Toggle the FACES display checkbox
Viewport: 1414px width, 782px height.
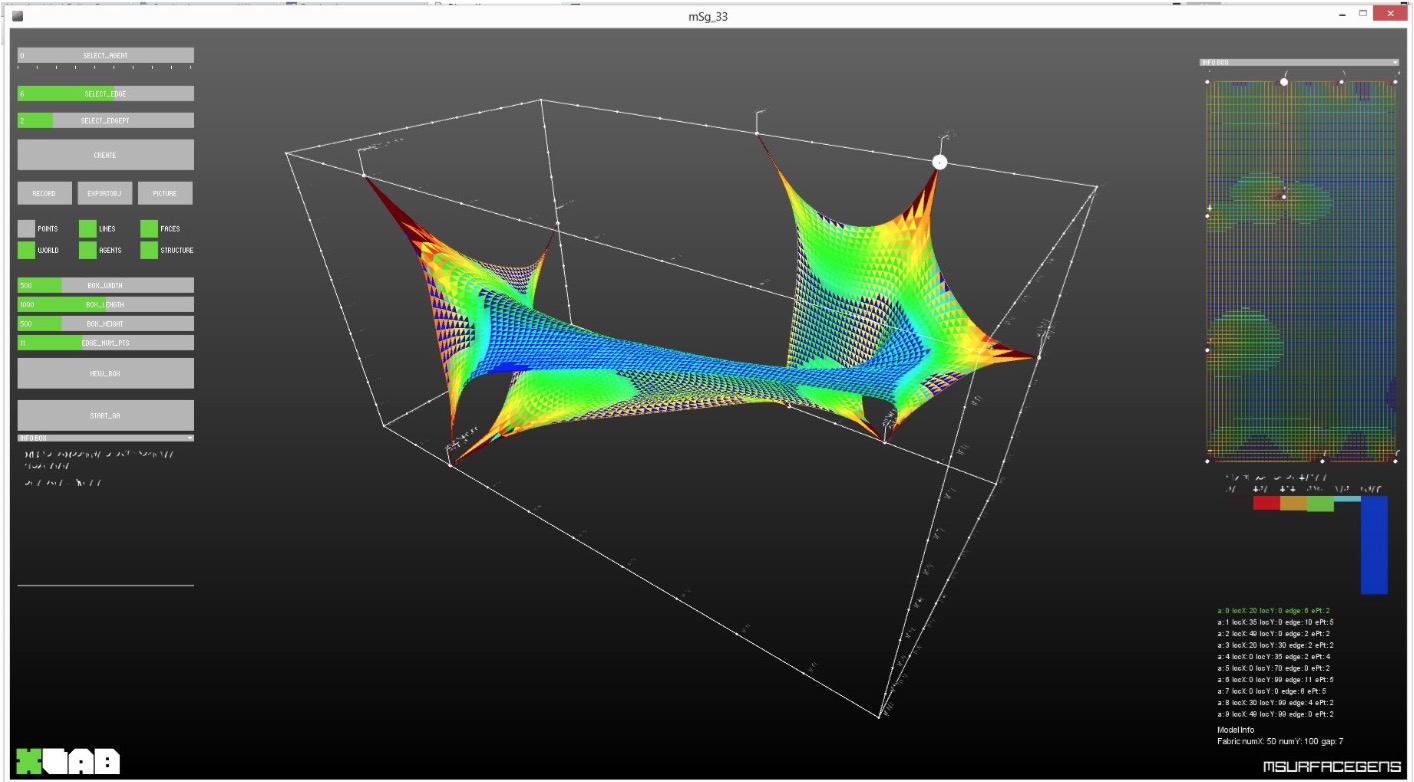pyautogui.click(x=149, y=229)
